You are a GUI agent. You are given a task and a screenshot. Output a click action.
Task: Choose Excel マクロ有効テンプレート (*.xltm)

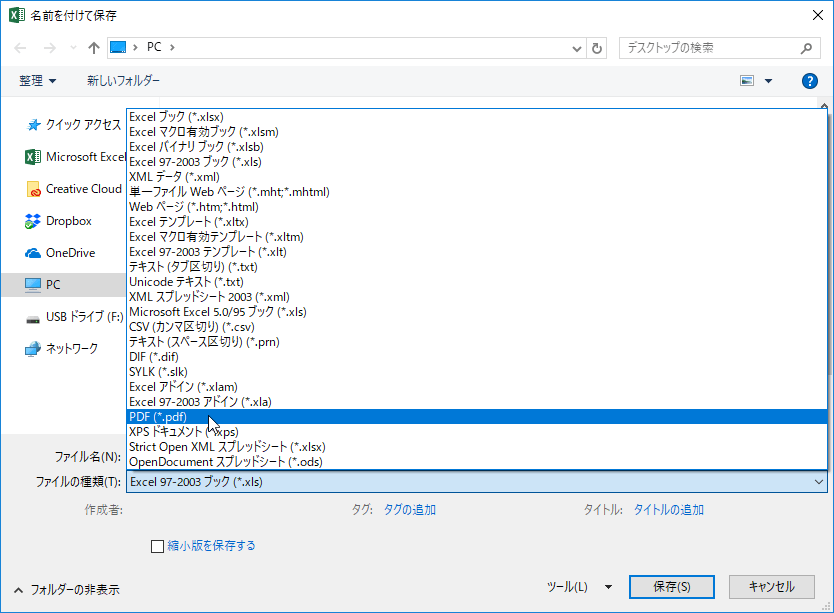pyautogui.click(x=477, y=237)
